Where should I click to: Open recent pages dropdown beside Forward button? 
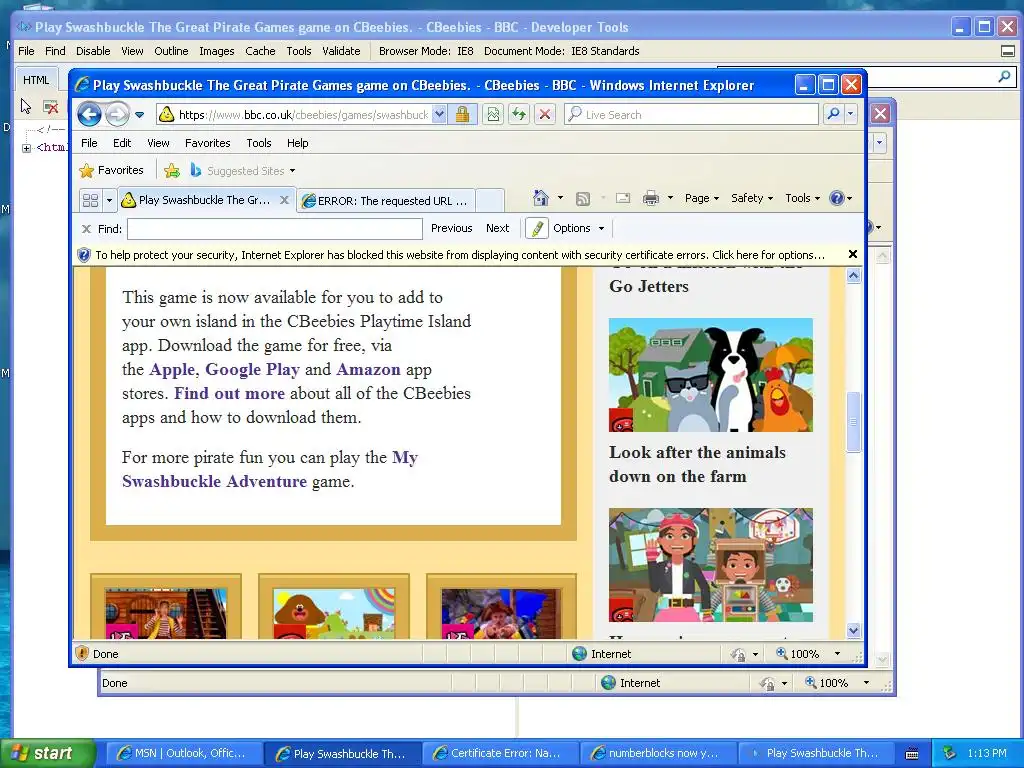click(140, 115)
